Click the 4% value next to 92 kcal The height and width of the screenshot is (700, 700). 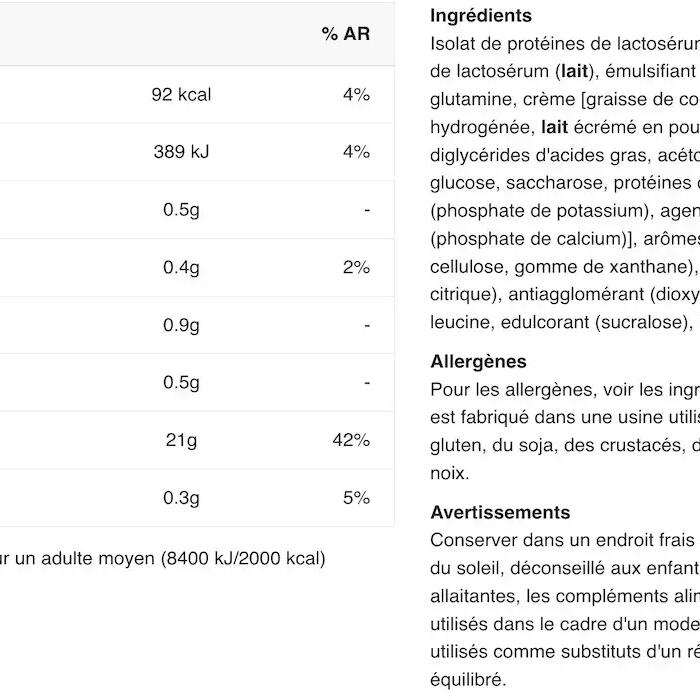pos(356,95)
